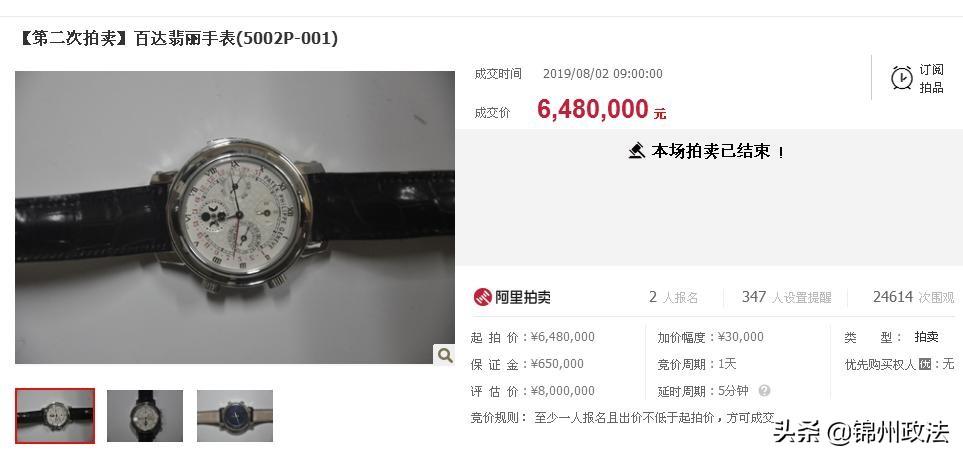The image size is (963, 458).
Task: Click the 2 人报名 registrant count
Action: [x=673, y=297]
